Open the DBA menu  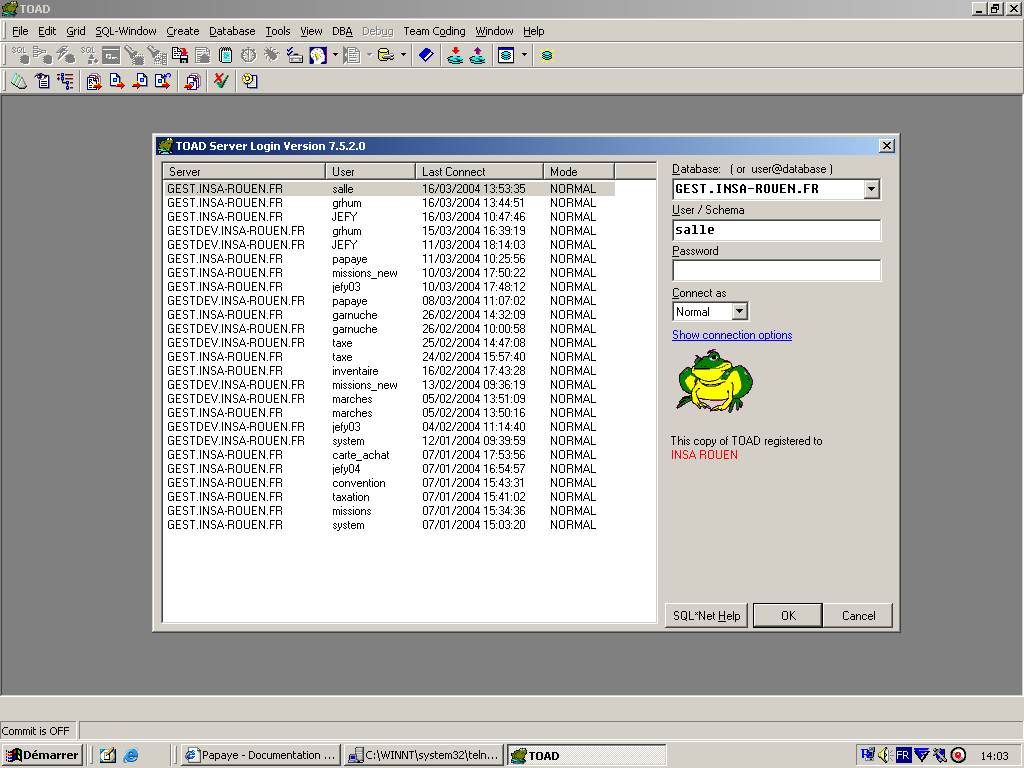[342, 31]
